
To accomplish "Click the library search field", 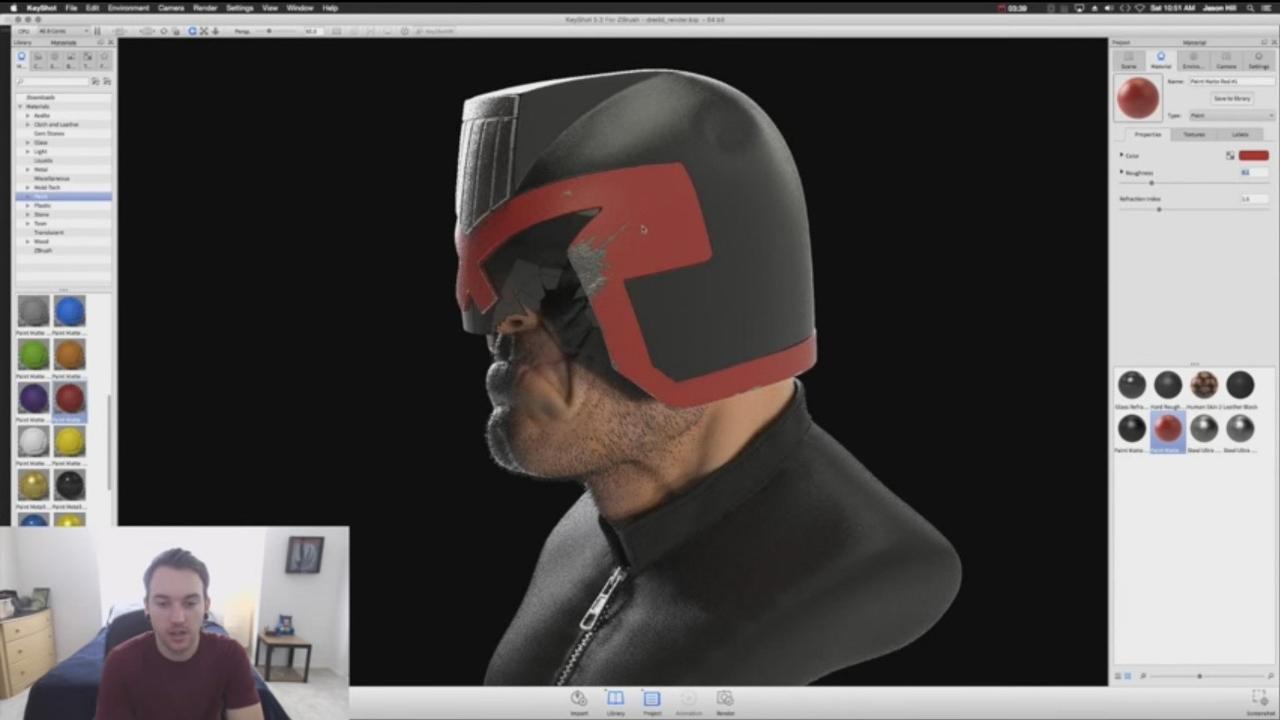I will [51, 81].
